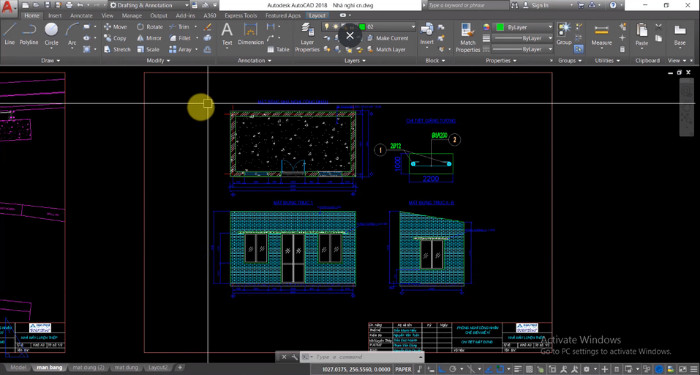Open the ByLayer lineweight dropdown
Screen dimensions: 700x375
click(522, 38)
